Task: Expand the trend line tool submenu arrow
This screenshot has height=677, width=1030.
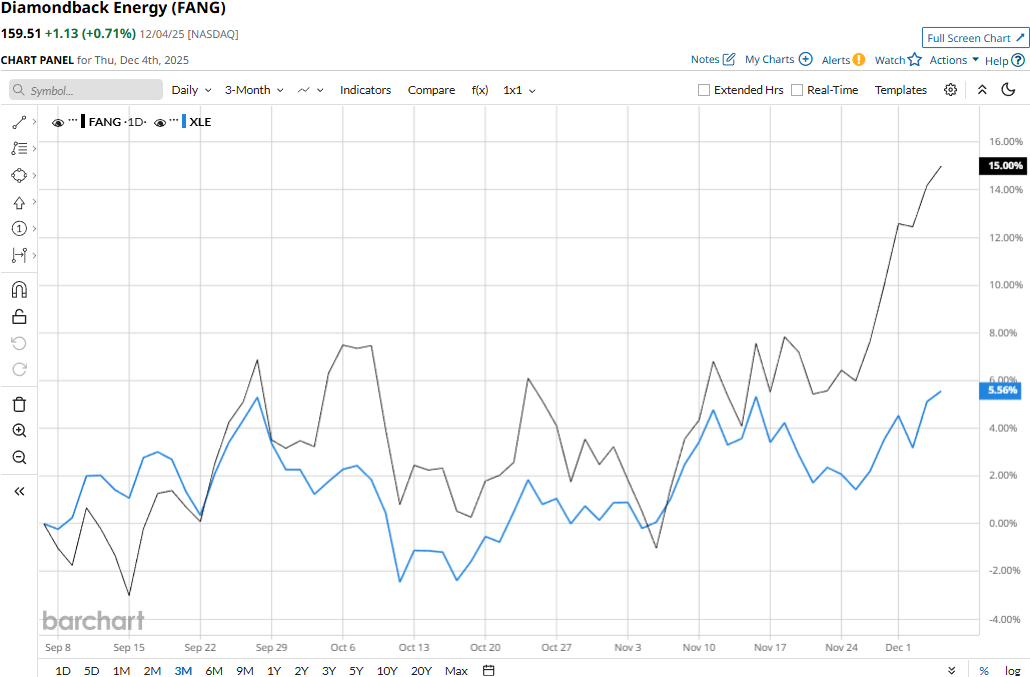Action: click(34, 122)
